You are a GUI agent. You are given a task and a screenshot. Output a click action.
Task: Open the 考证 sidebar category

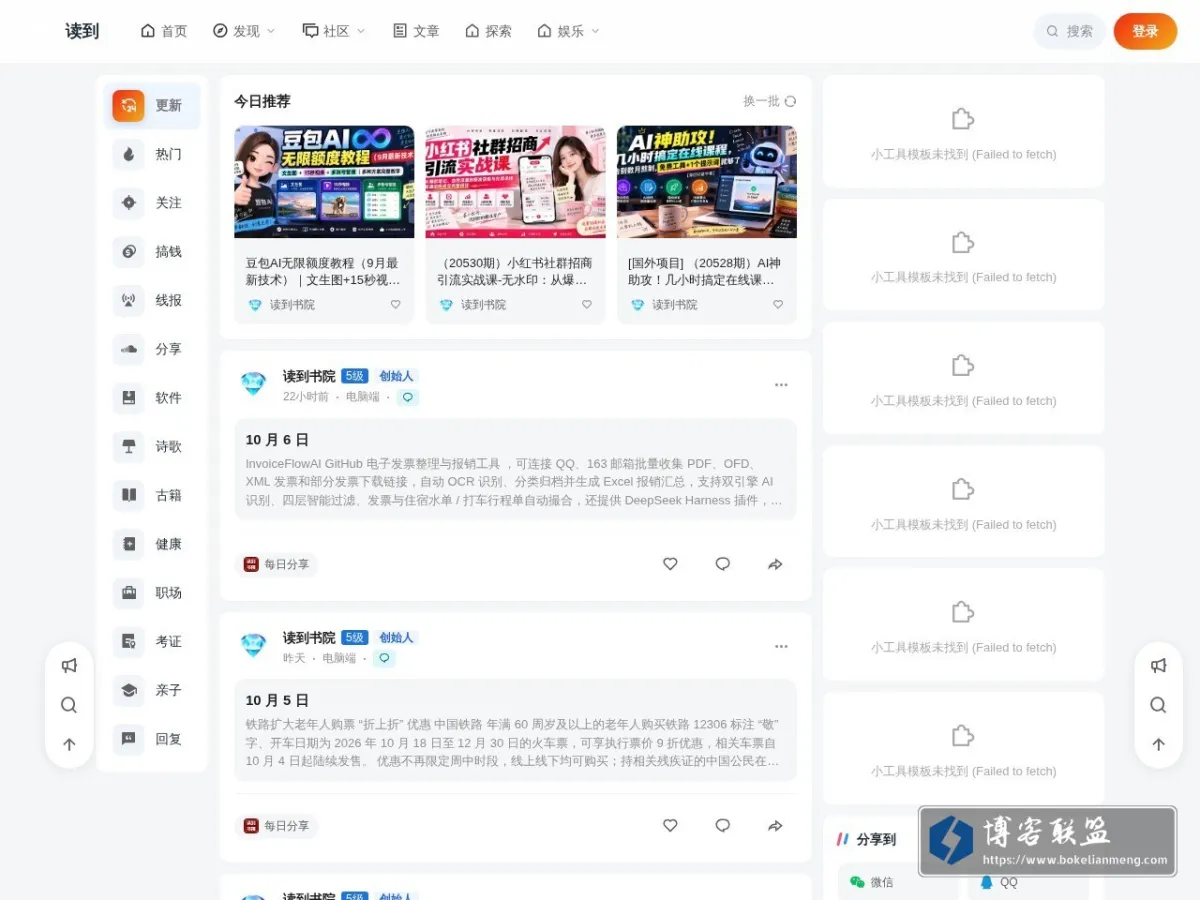[x=152, y=642]
